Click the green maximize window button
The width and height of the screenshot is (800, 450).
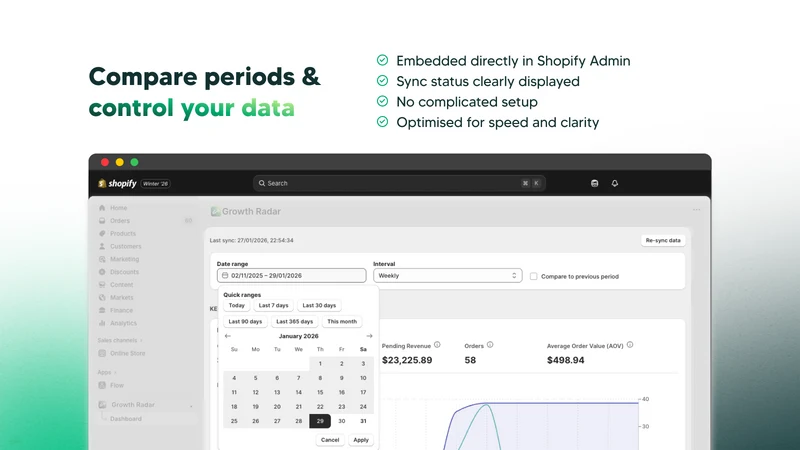[134, 162]
